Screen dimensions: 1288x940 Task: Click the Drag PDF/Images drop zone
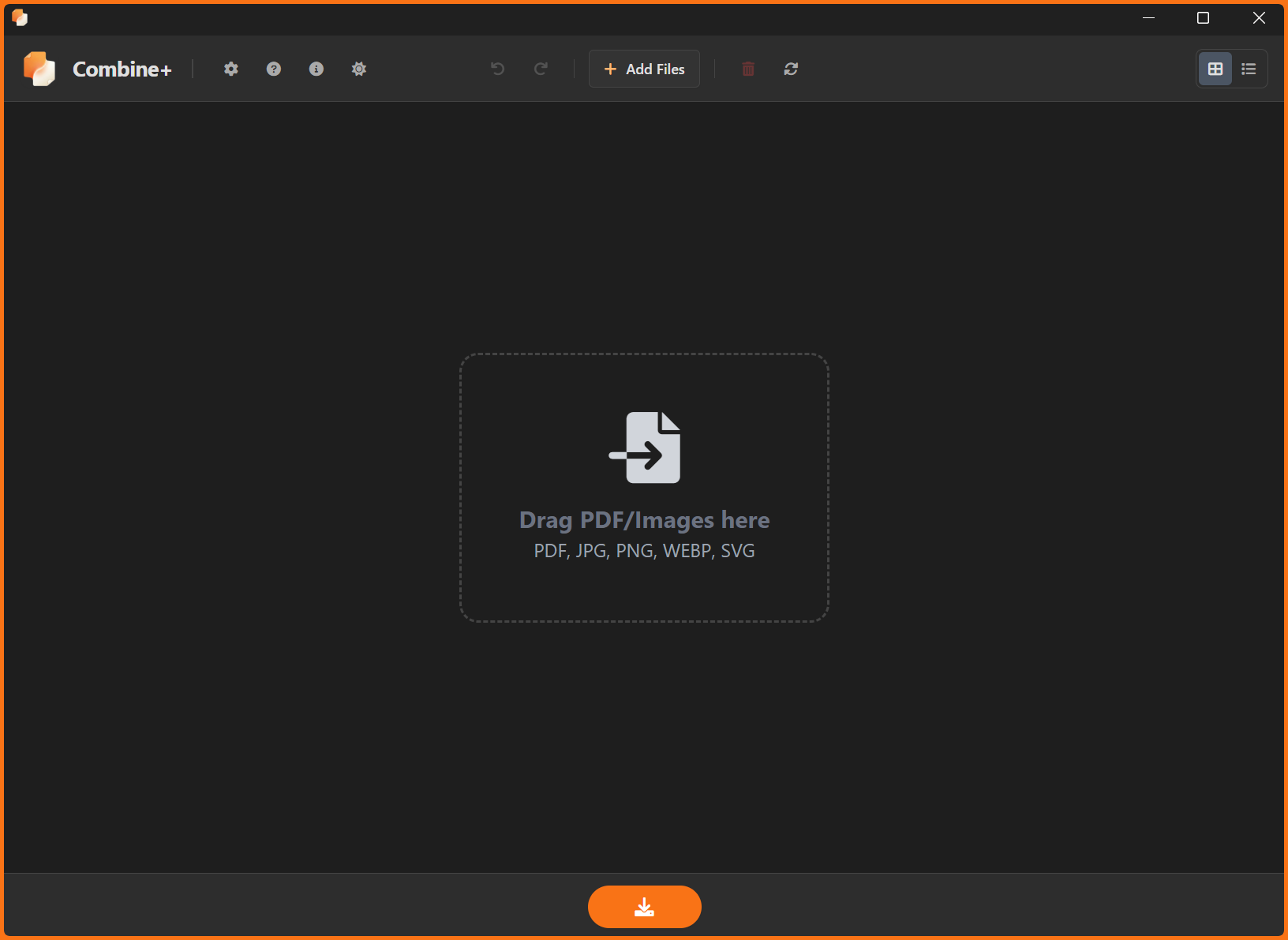coord(644,487)
